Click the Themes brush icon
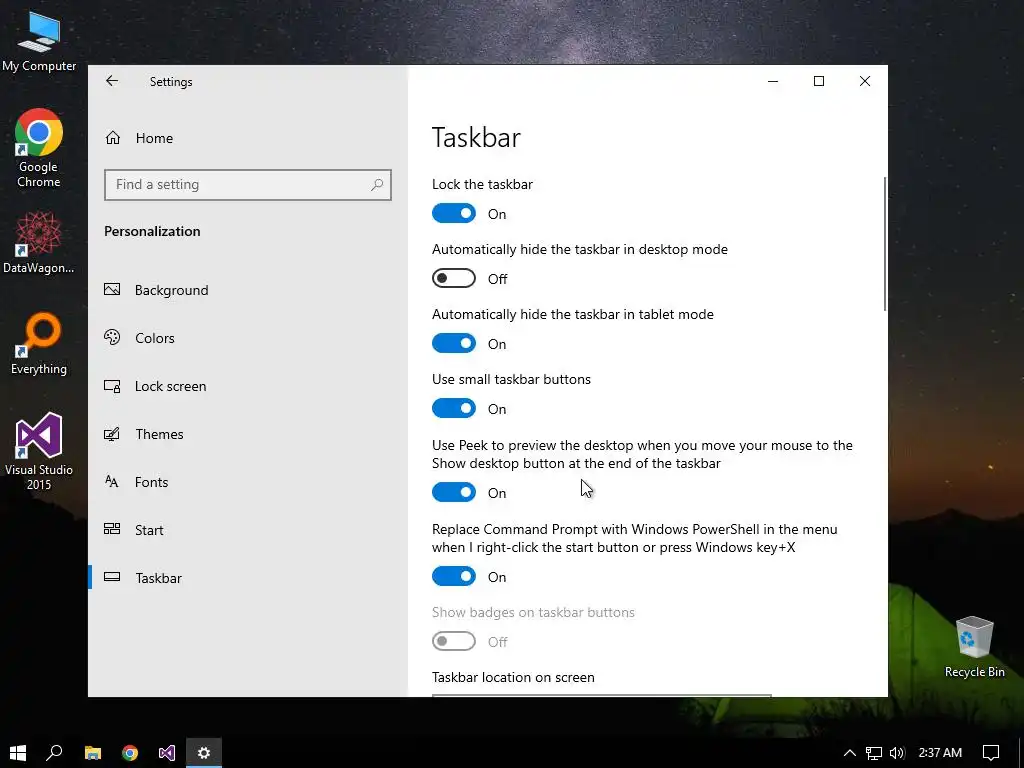The width and height of the screenshot is (1024, 768). [112, 434]
